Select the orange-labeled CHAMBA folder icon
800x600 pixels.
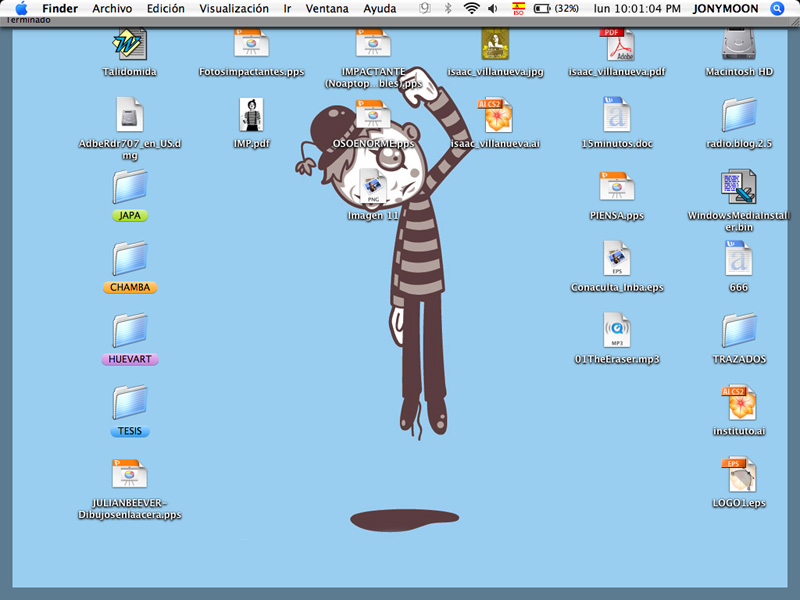click(130, 259)
